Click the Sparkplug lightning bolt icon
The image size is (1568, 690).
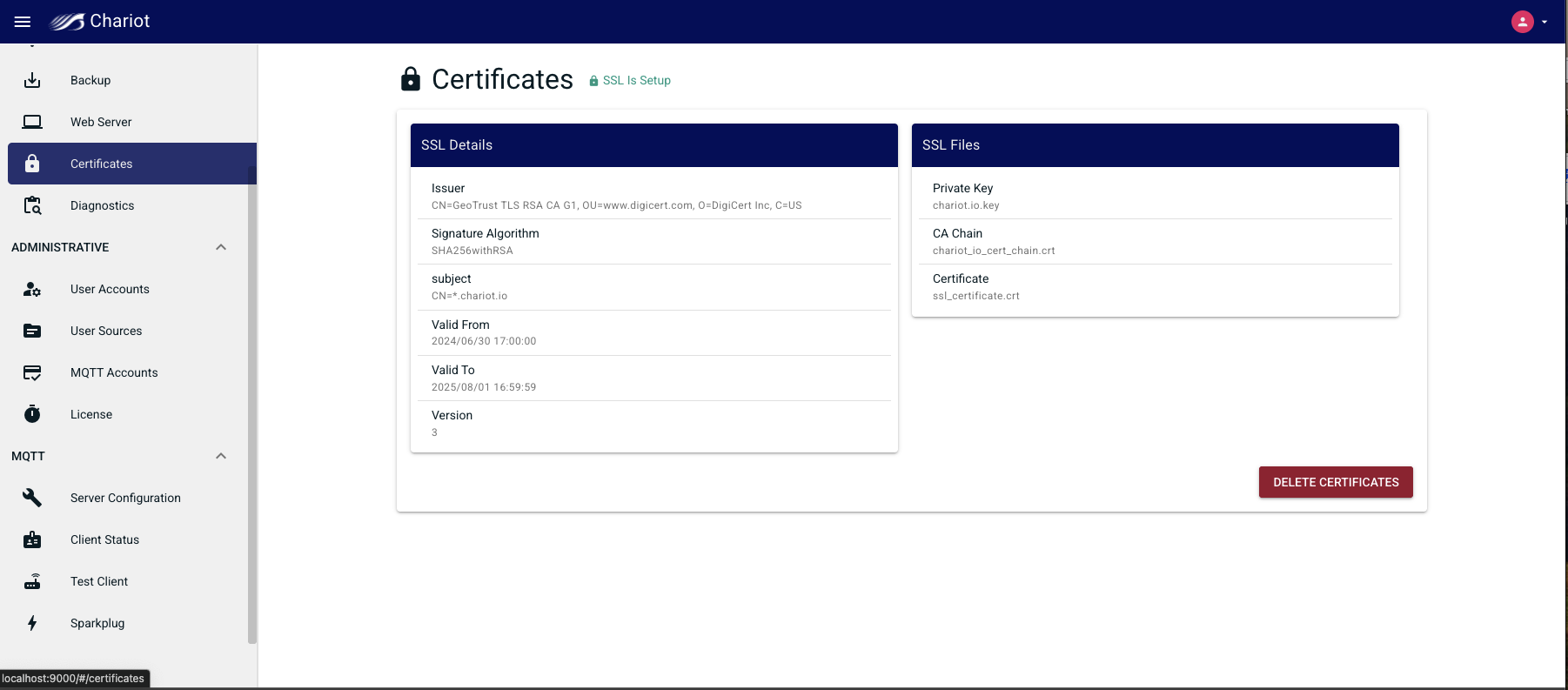(32, 623)
